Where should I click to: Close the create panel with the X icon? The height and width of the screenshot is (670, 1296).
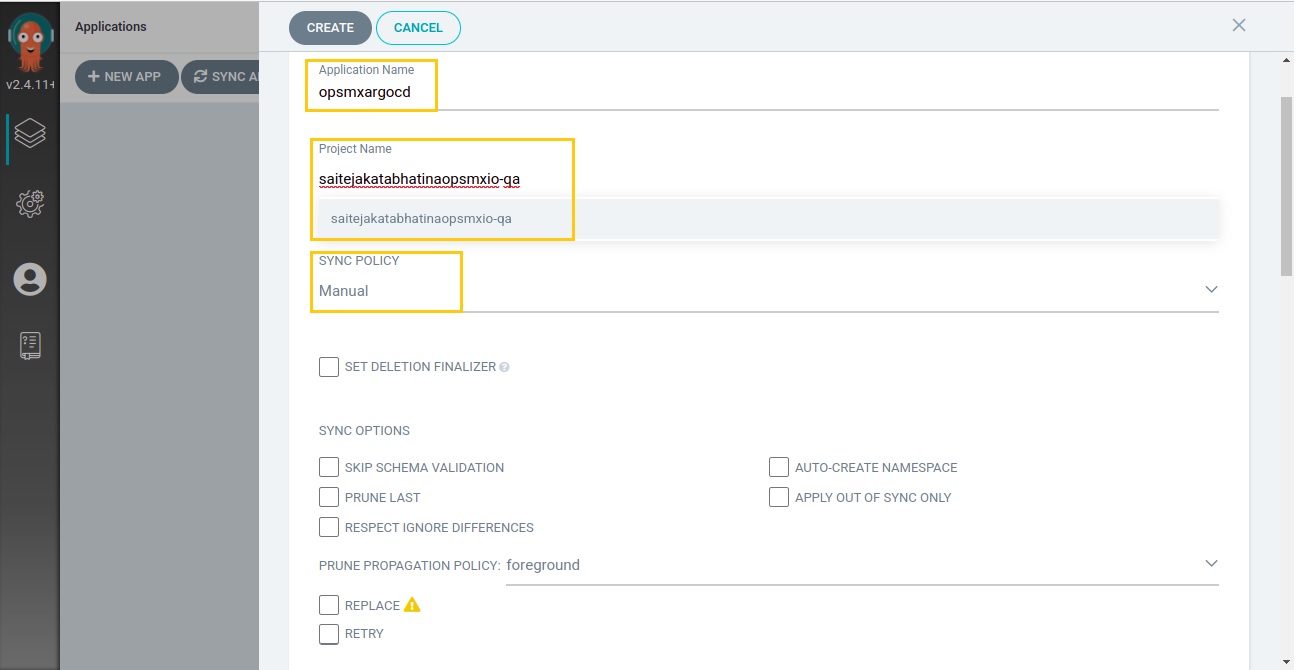(1239, 25)
